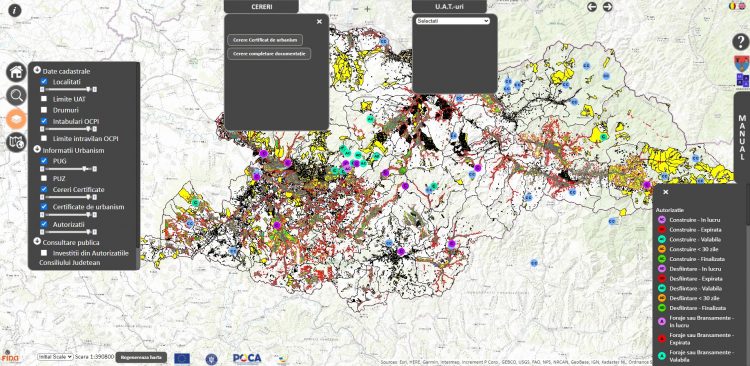Enable the PUZ layer
Viewport: 750px width, 366px height.
[x=44, y=178]
